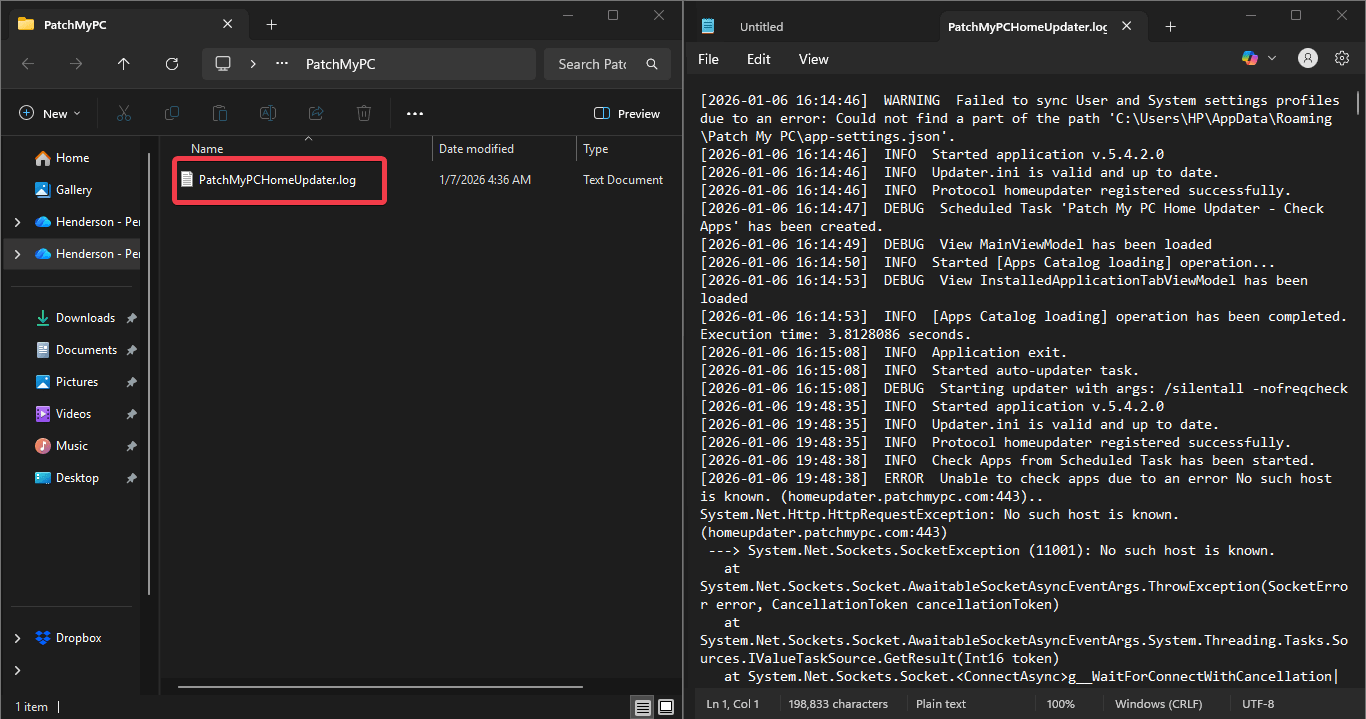Switch to thumbnail large icons view

coord(666,707)
